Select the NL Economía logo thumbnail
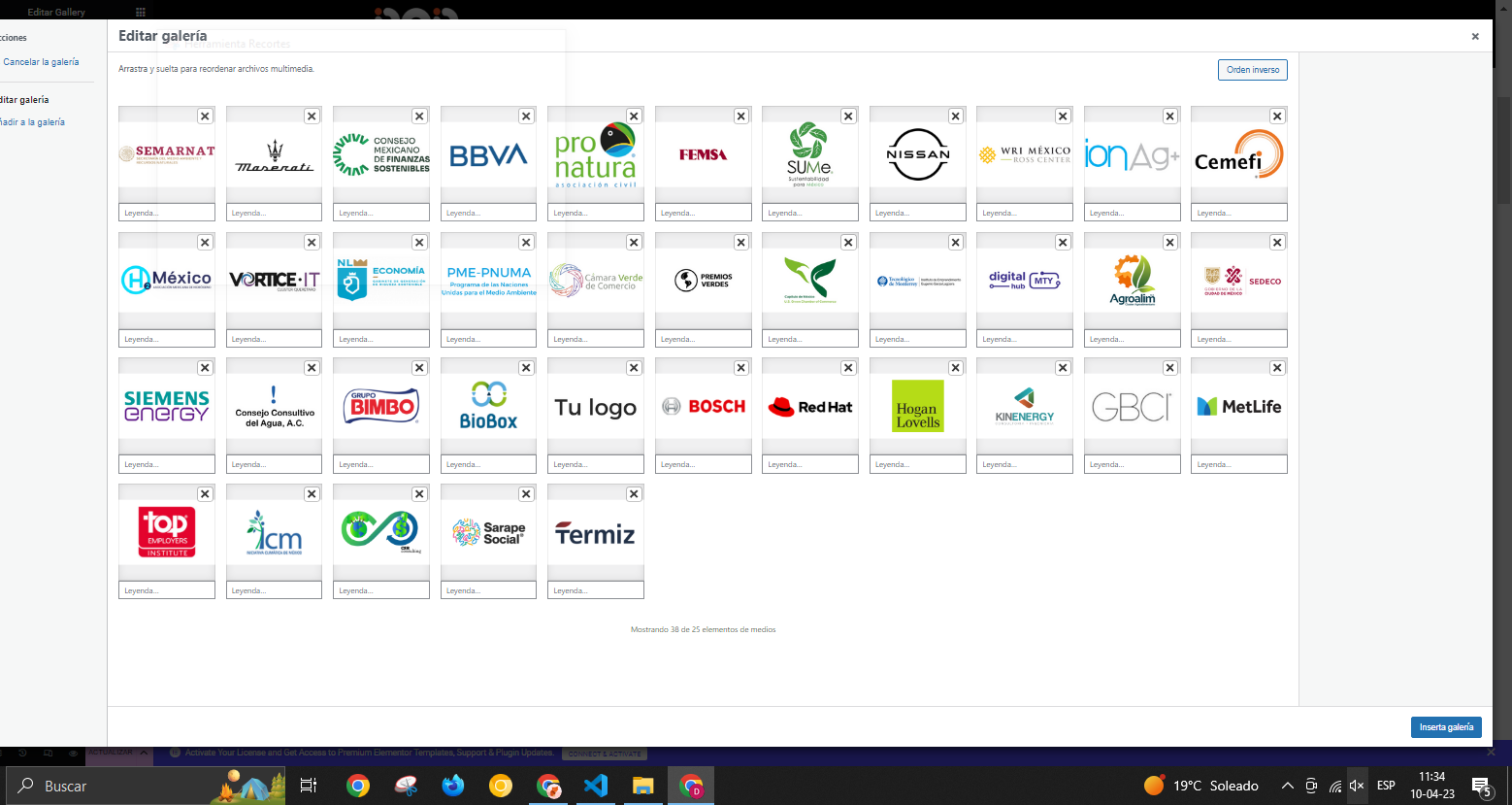 point(381,282)
